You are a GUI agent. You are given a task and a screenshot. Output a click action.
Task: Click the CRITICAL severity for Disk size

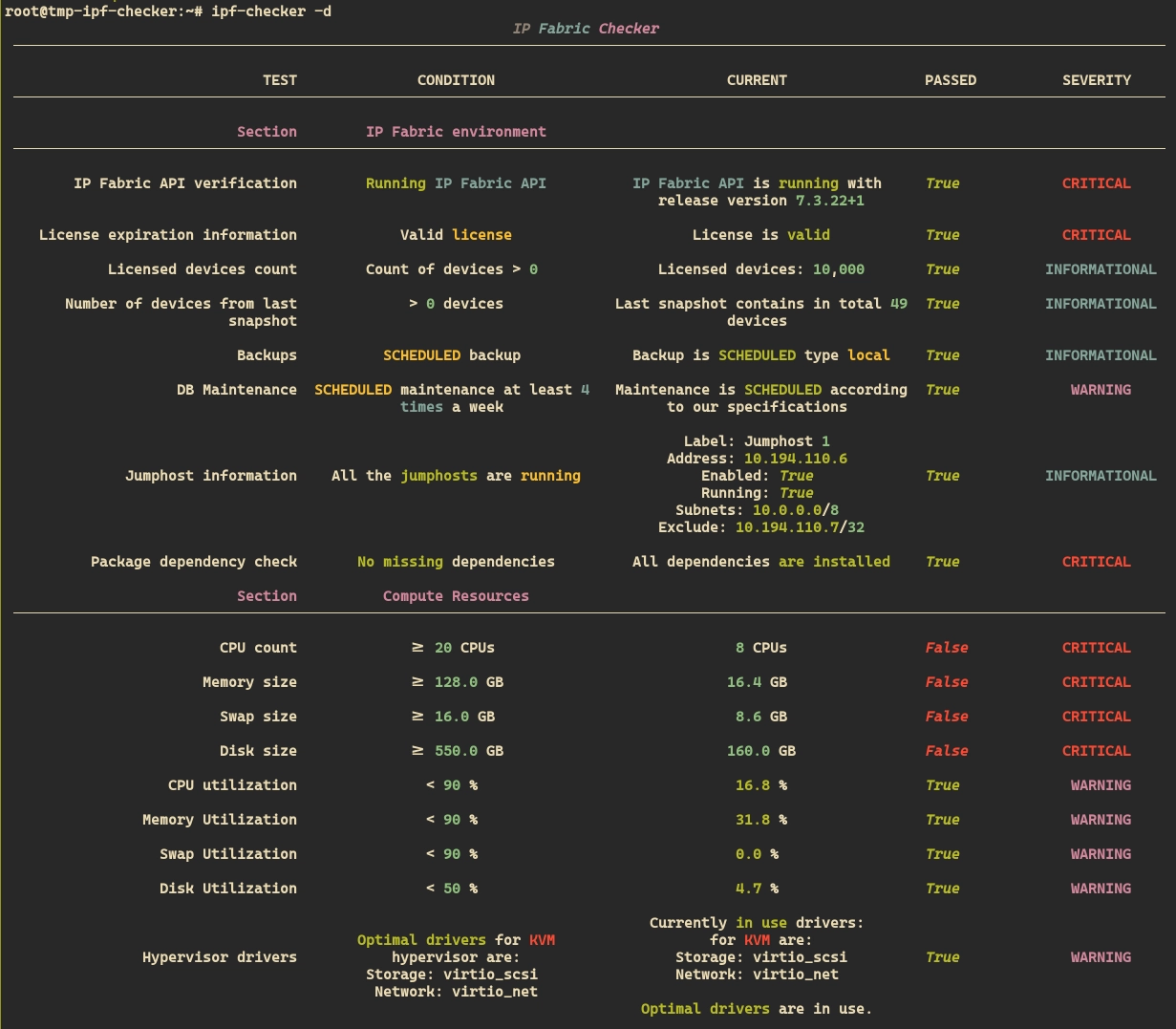1096,751
